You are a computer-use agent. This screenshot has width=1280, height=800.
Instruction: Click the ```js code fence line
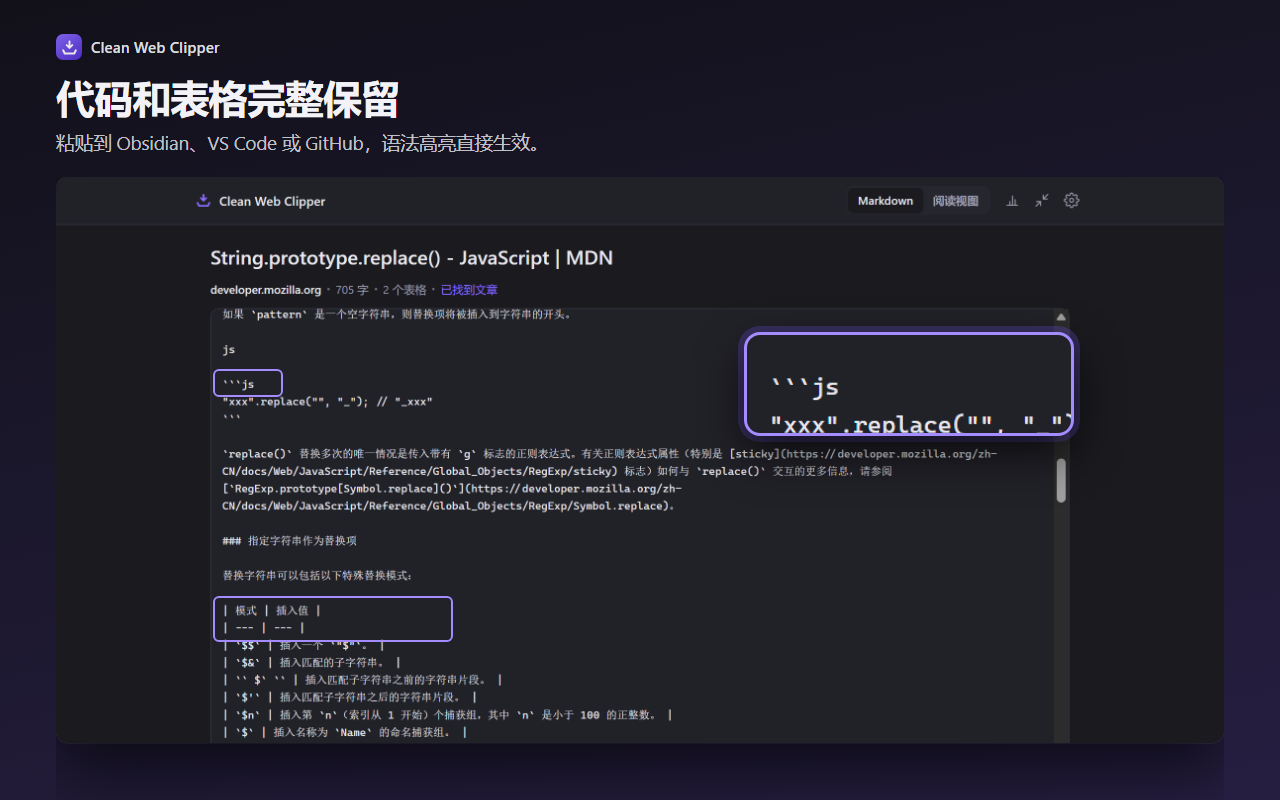[x=238, y=384]
